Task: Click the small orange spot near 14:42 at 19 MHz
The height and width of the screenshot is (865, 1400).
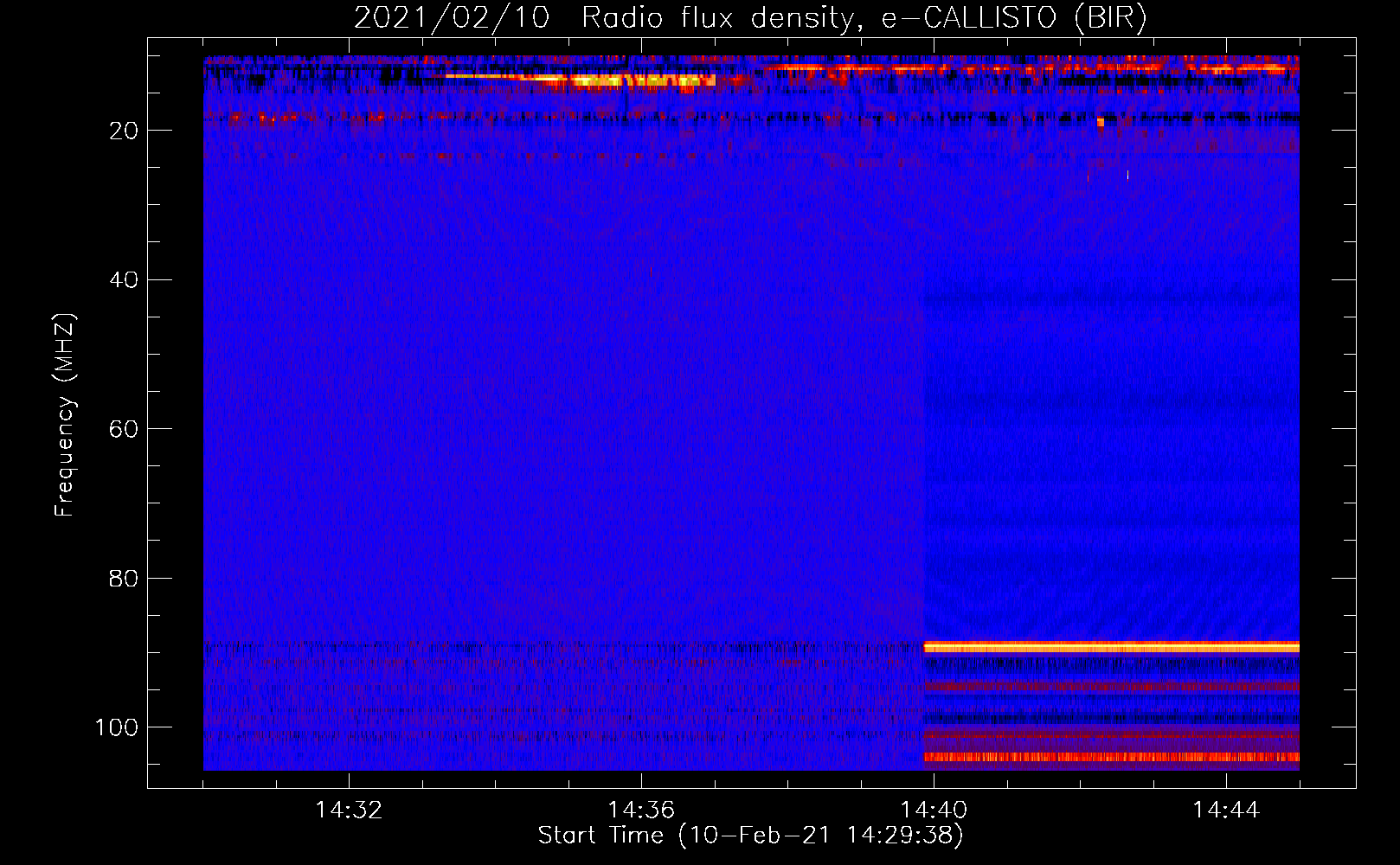Action: coord(1101,123)
